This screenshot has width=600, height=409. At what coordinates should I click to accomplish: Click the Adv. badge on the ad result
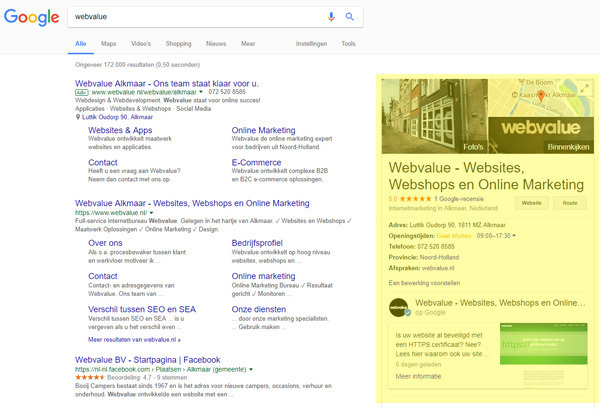[x=82, y=92]
